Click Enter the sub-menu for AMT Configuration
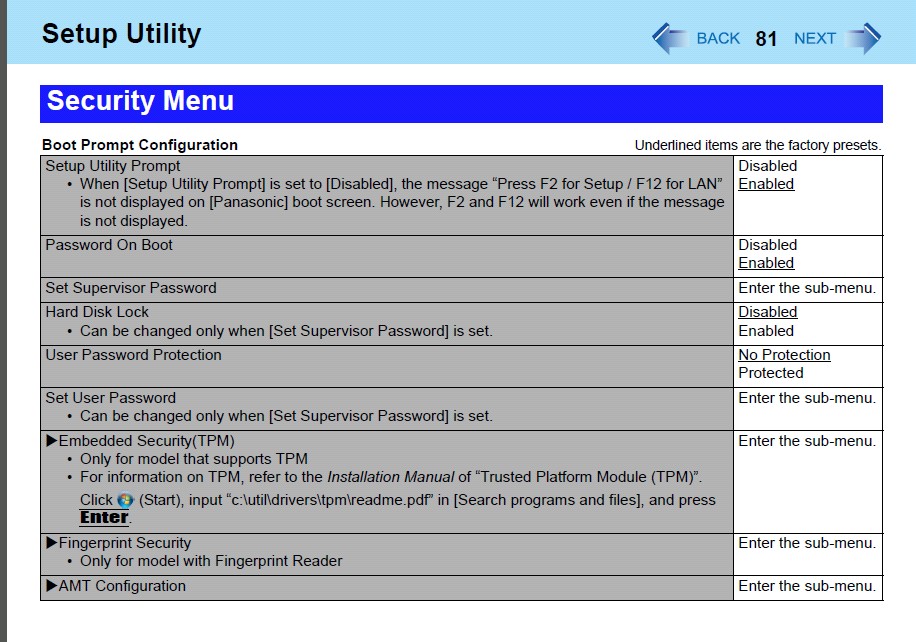916x642 pixels. tap(807, 586)
